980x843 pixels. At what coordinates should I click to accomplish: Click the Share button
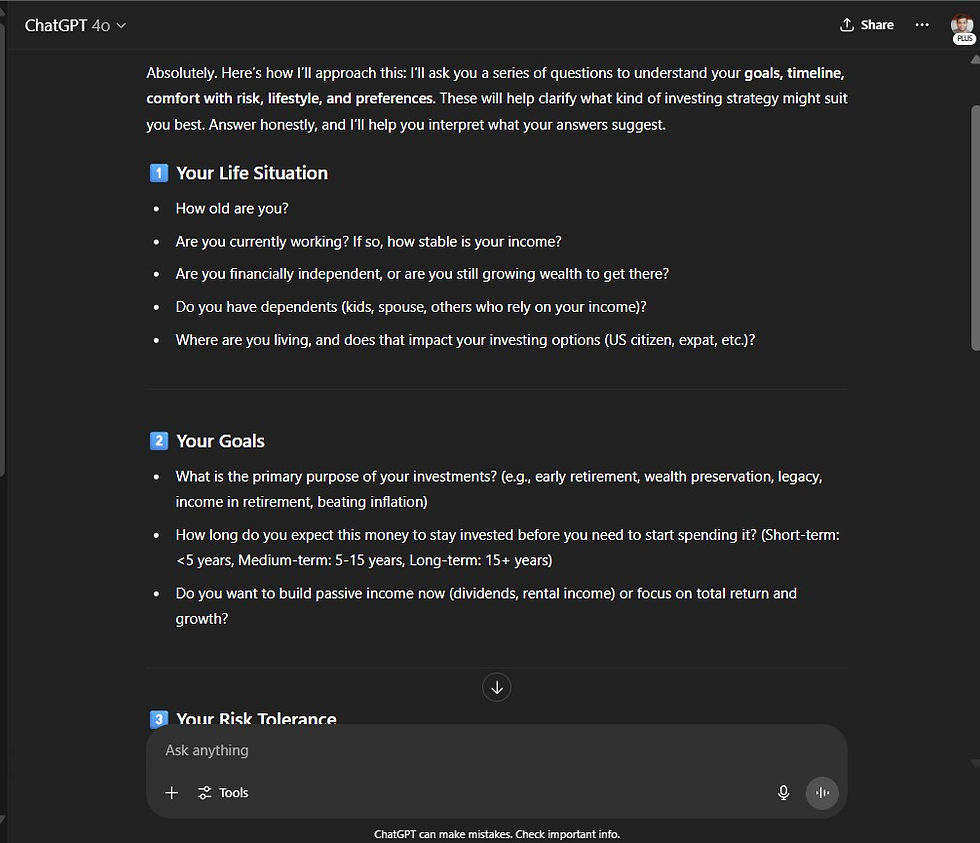pos(866,25)
